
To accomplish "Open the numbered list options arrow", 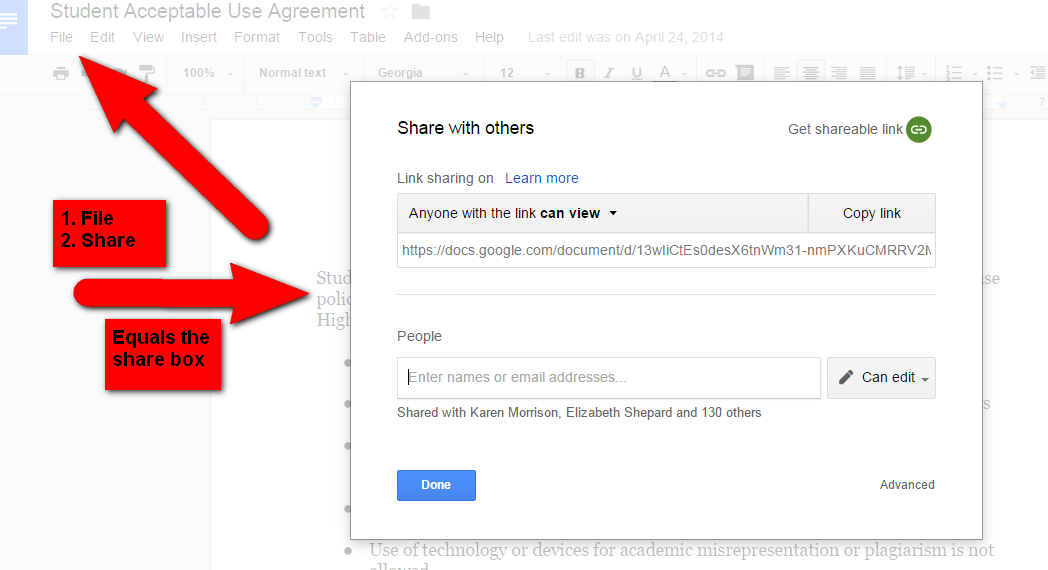I will pos(975,74).
